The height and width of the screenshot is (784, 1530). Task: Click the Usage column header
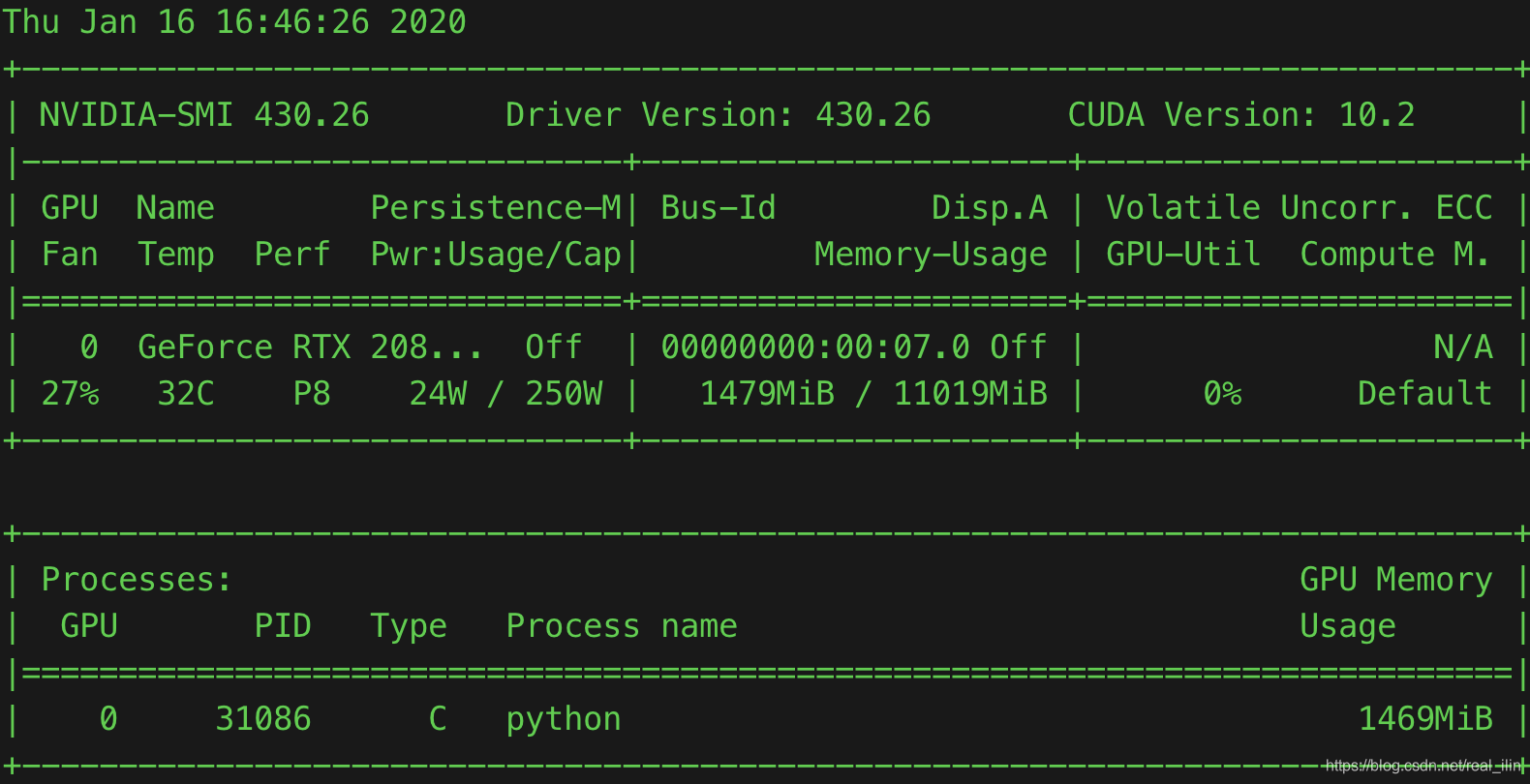(1347, 626)
